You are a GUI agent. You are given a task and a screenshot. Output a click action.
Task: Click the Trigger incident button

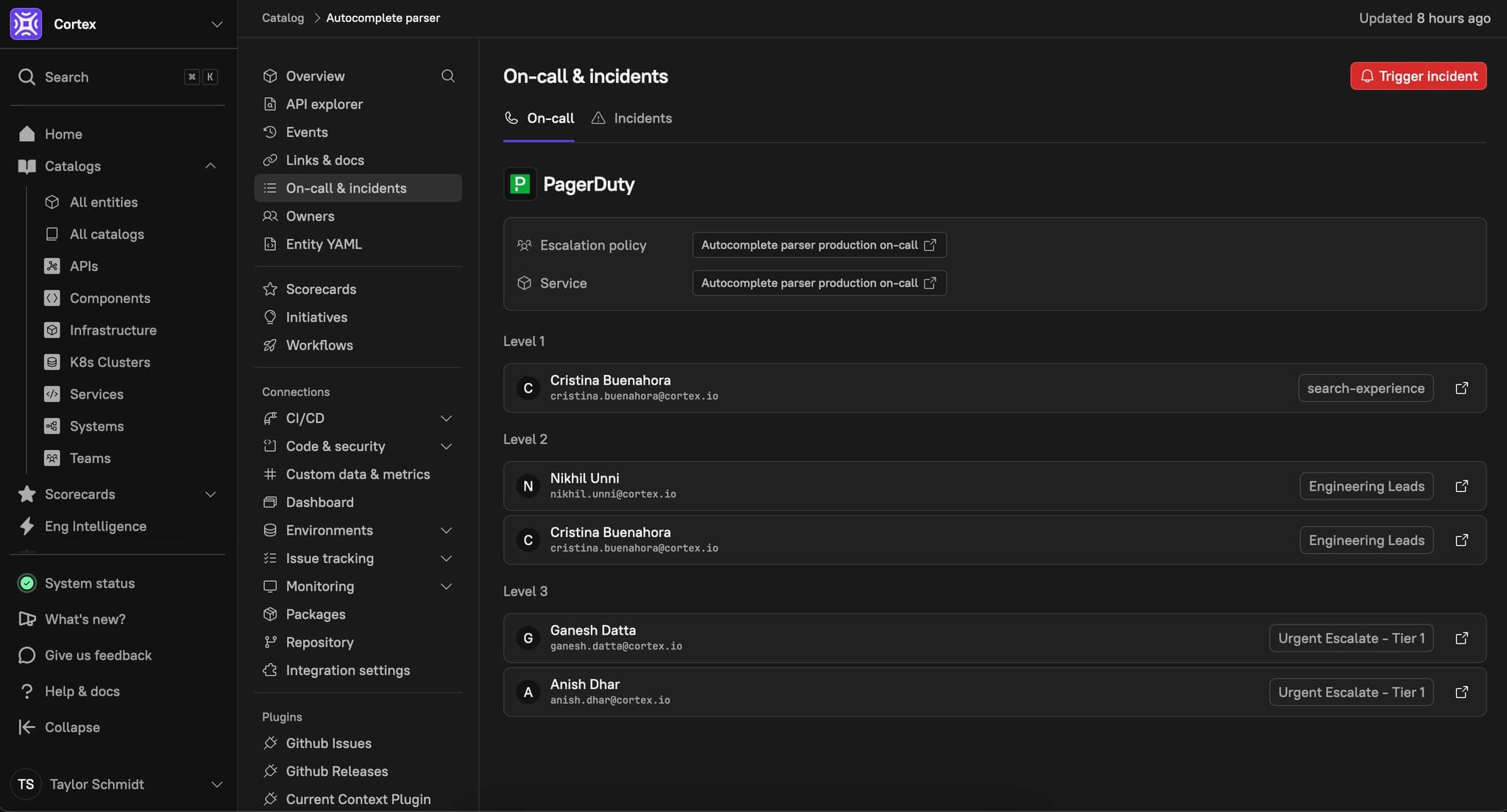pos(1418,76)
